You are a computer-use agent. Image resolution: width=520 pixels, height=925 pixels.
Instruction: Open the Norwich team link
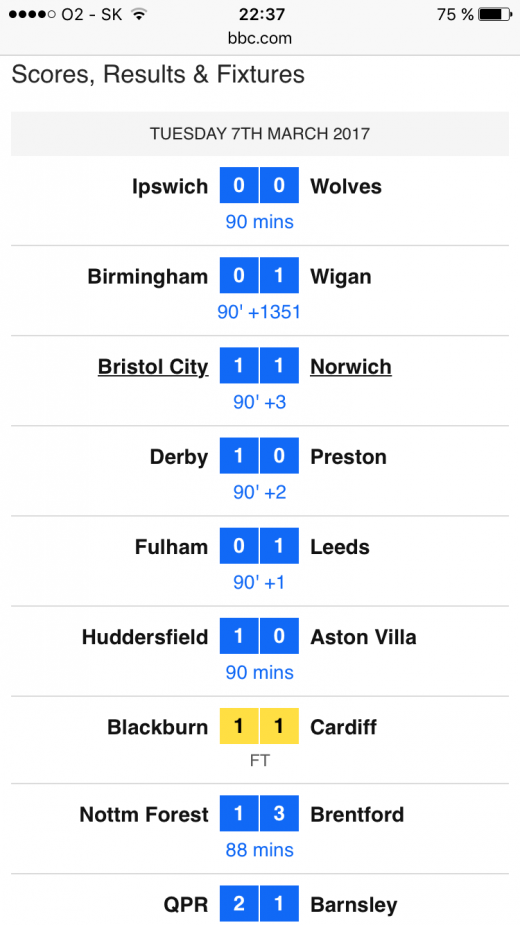pos(351,366)
